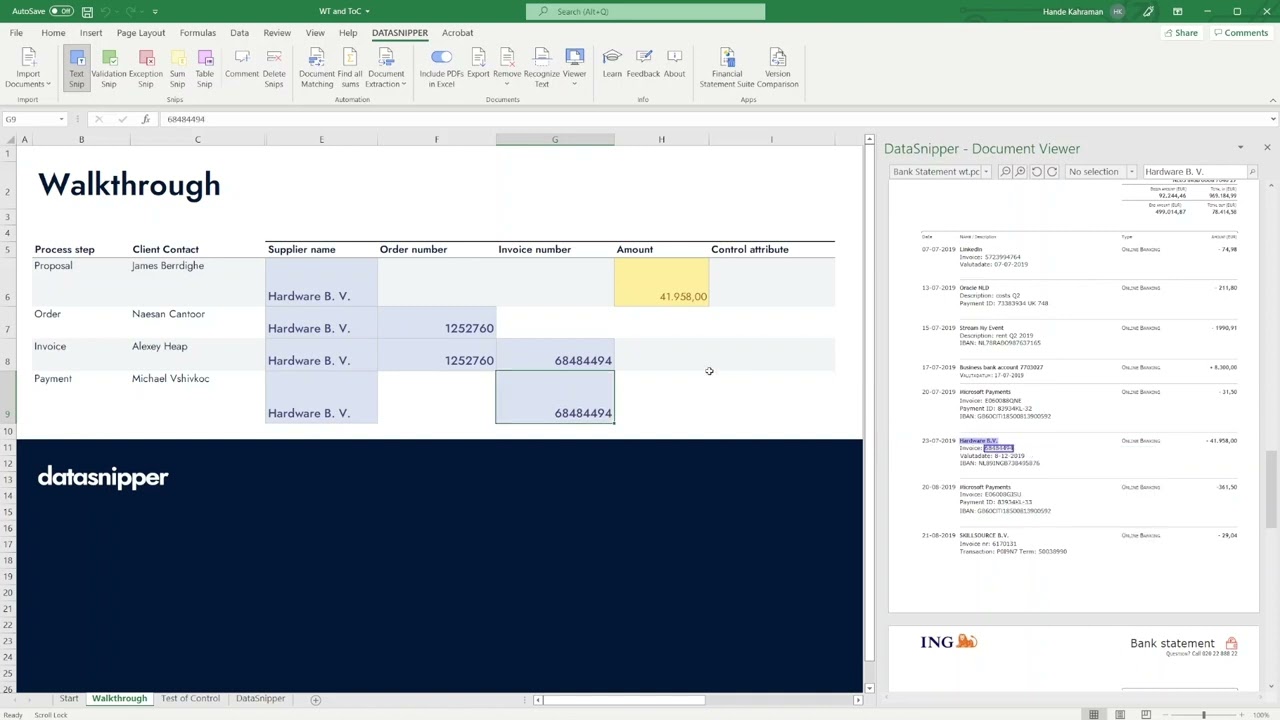Viewport: 1280px width, 720px height.
Task: Click the Hande Kahraman account name
Action: click(x=1072, y=11)
